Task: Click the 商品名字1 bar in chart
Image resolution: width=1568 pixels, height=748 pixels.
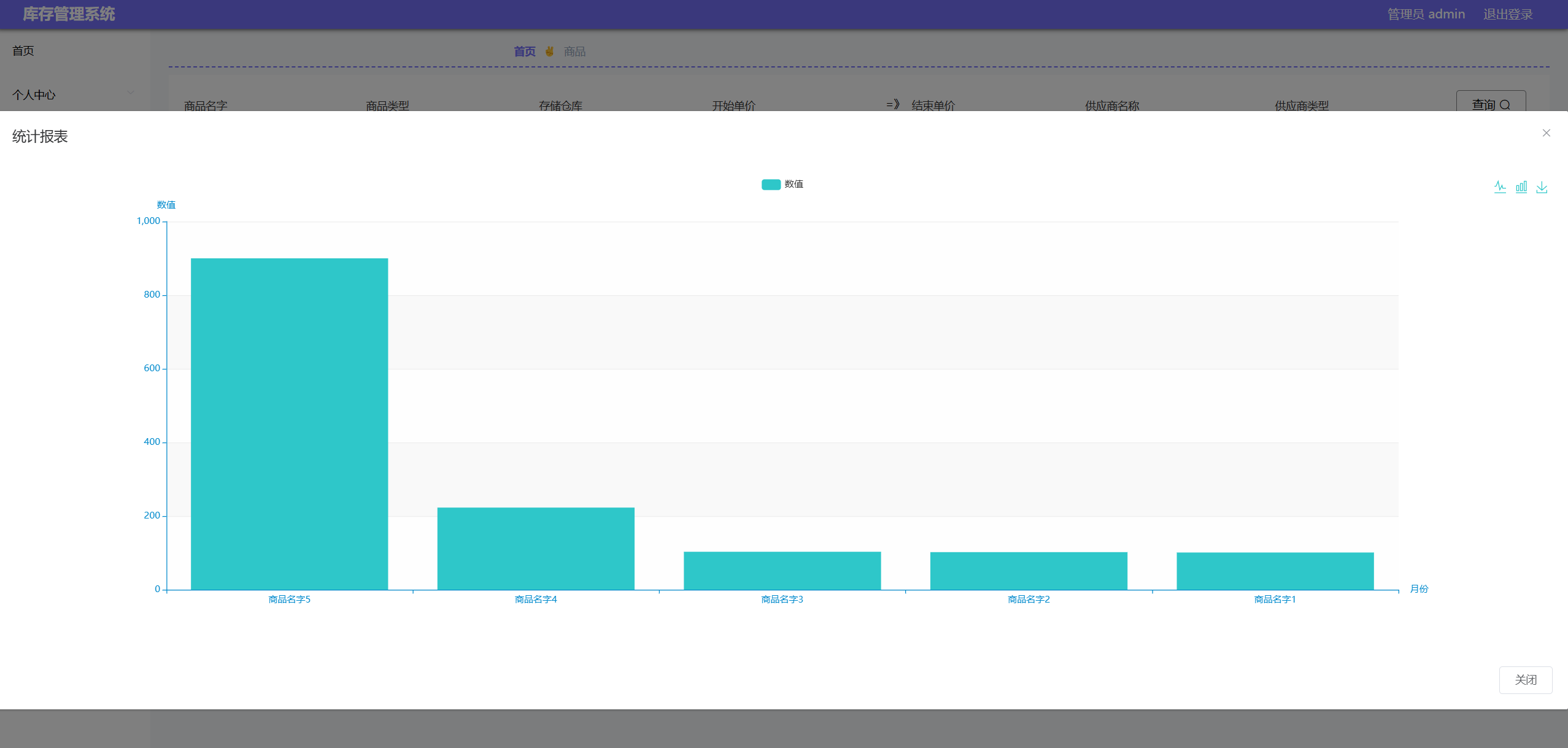Action: pyautogui.click(x=1275, y=571)
